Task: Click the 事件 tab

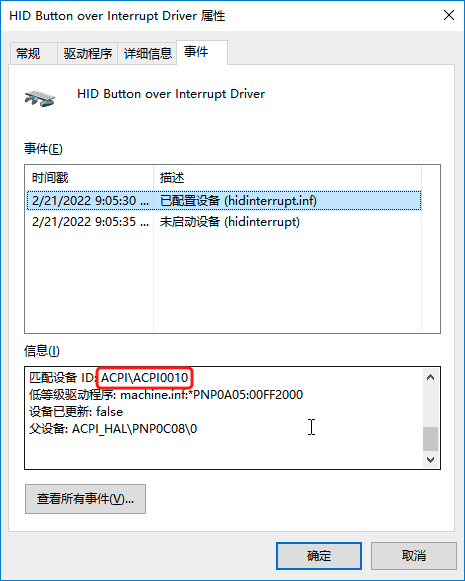Action: (202, 52)
